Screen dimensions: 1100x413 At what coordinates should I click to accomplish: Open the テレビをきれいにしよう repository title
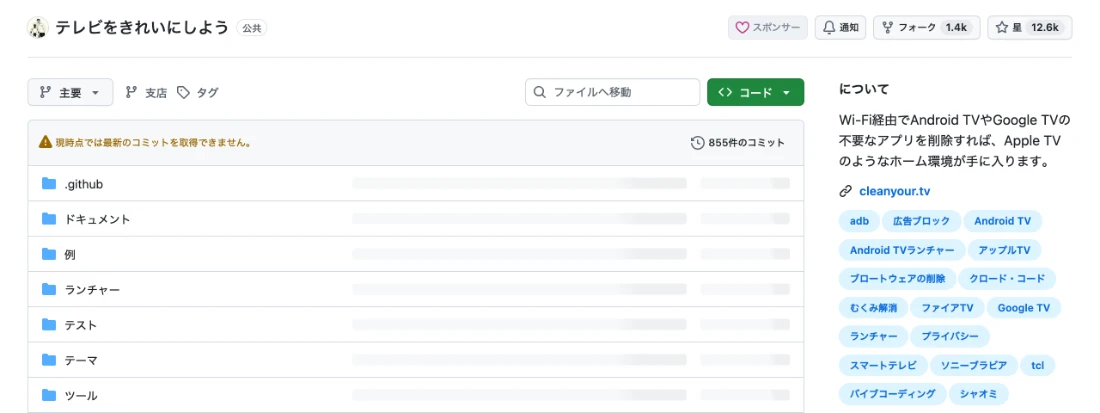click(x=142, y=27)
